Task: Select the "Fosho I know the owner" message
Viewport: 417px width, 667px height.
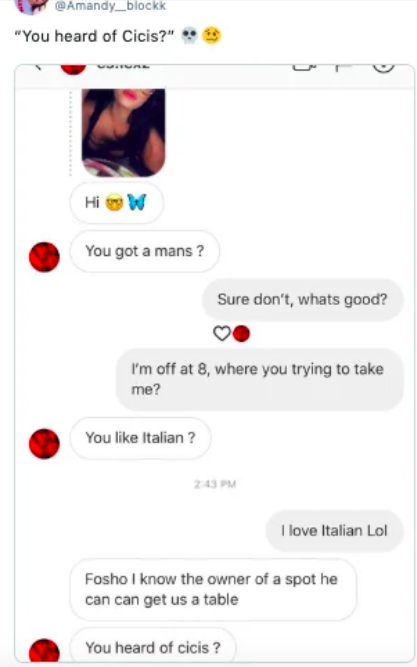Action: [213, 590]
